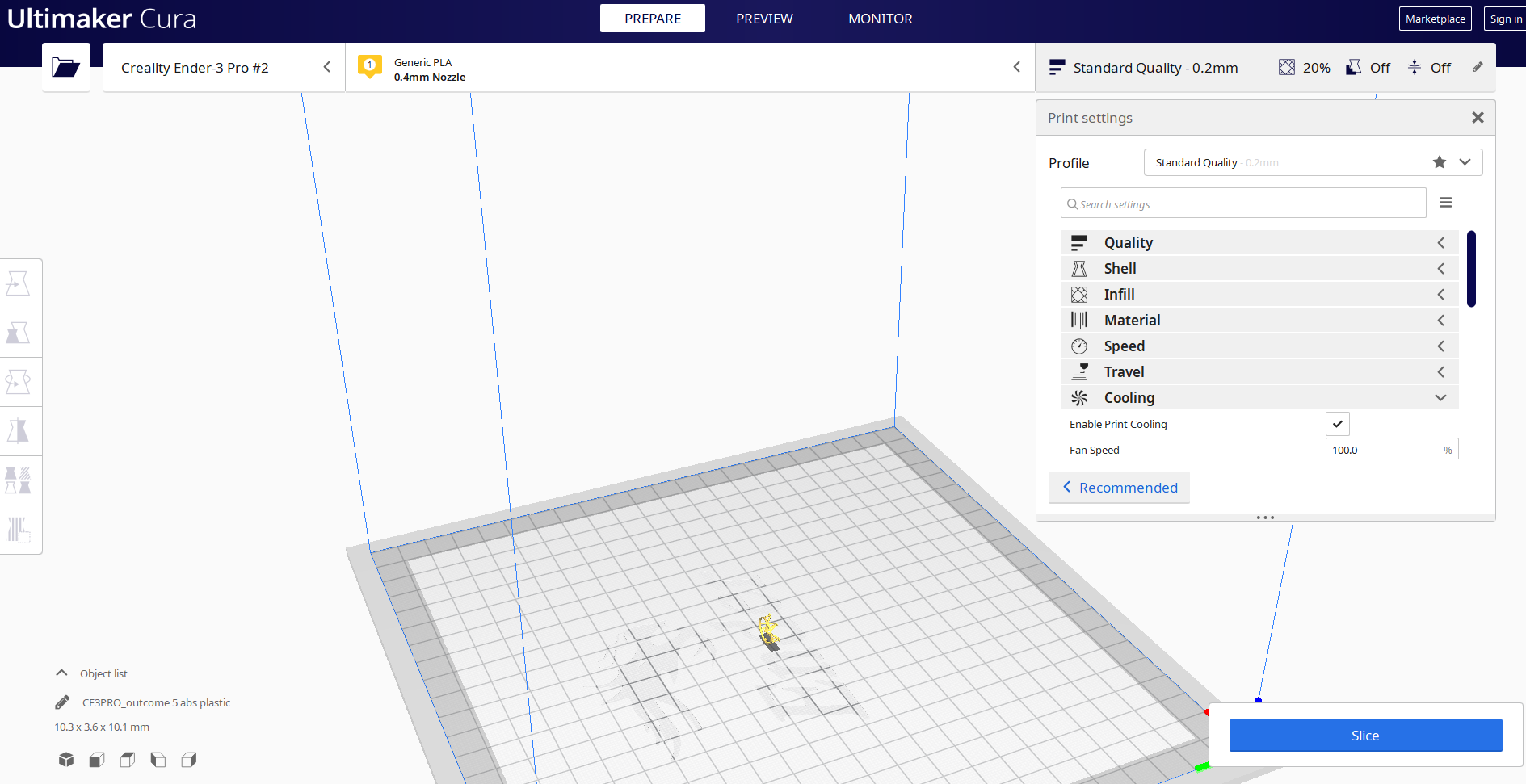Viewport: 1526px width, 784px height.
Task: Toggle the Enable Print Cooling checkbox
Action: 1337,424
